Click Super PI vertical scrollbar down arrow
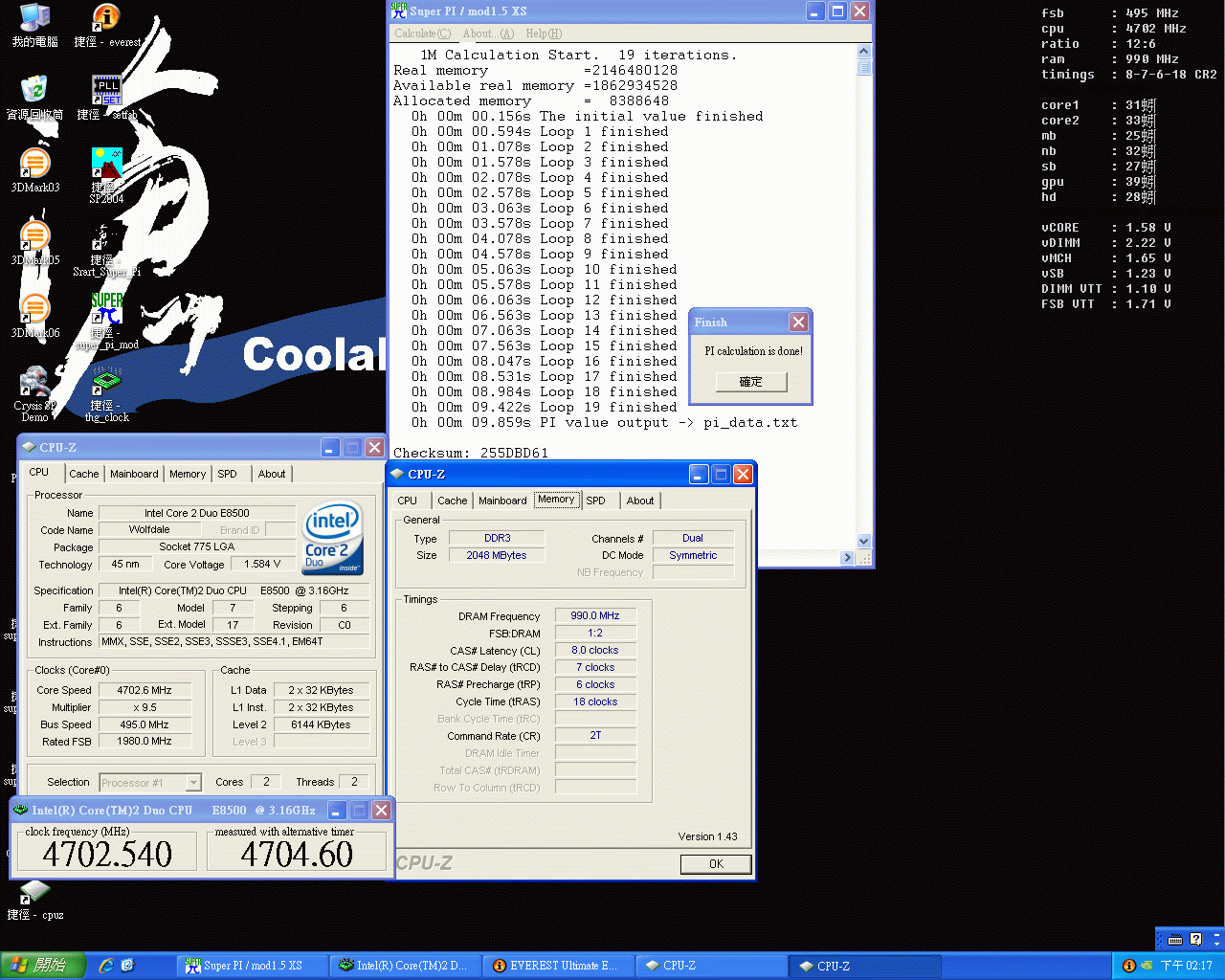This screenshot has width=1225, height=980. click(864, 541)
